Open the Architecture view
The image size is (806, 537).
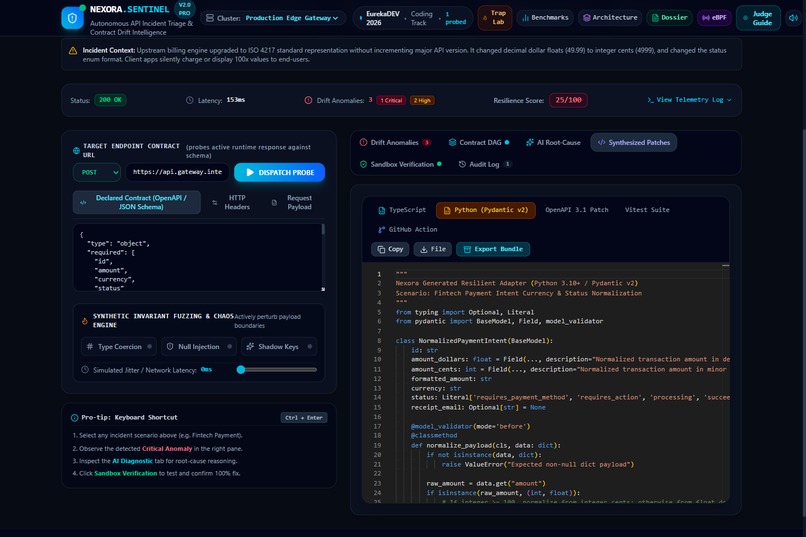(x=610, y=17)
